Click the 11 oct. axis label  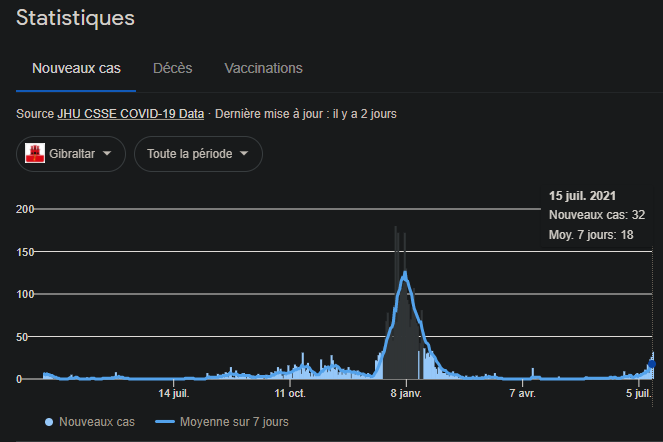point(290,393)
